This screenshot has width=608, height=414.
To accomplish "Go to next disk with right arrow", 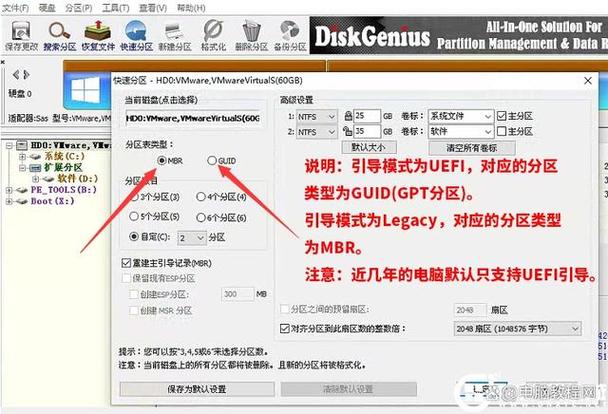I will (x=26, y=74).
